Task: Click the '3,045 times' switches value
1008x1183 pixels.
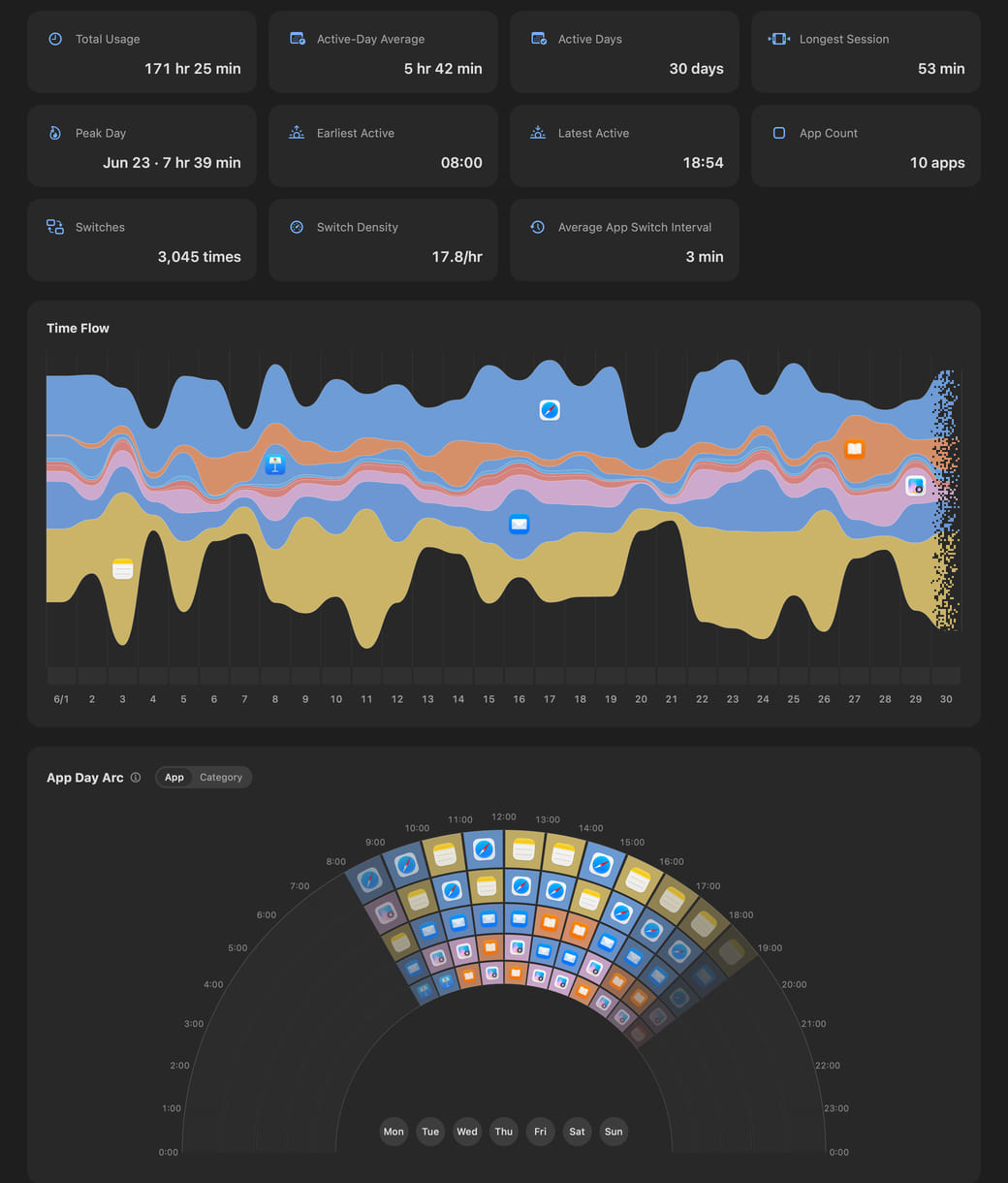Action: [200, 257]
